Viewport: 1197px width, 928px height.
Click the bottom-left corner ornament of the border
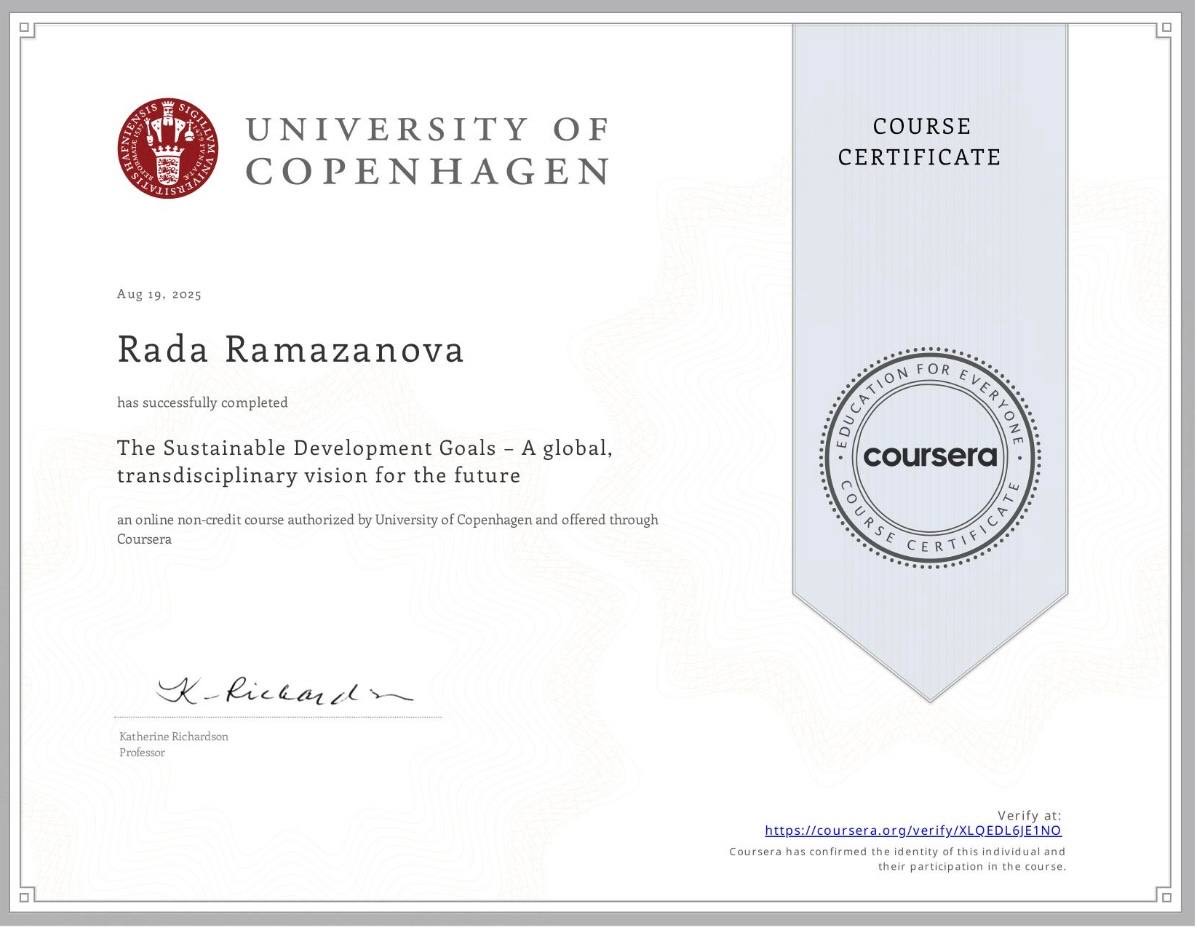click(x=27, y=895)
